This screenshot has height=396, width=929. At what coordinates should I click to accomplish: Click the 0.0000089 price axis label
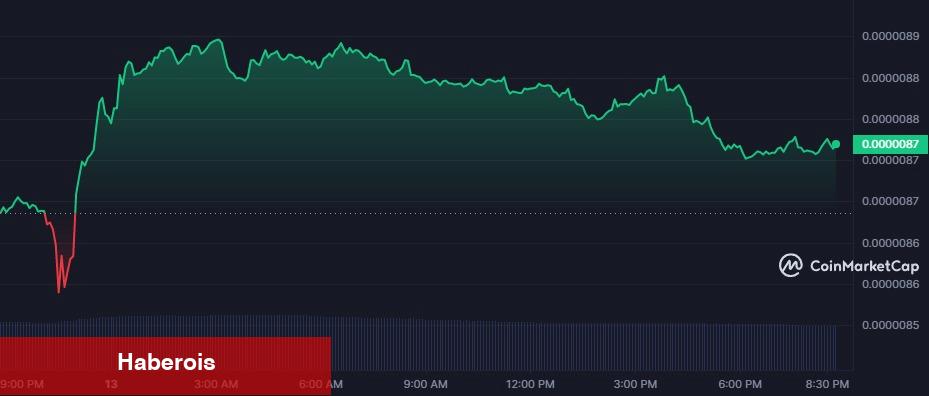pyautogui.click(x=890, y=36)
